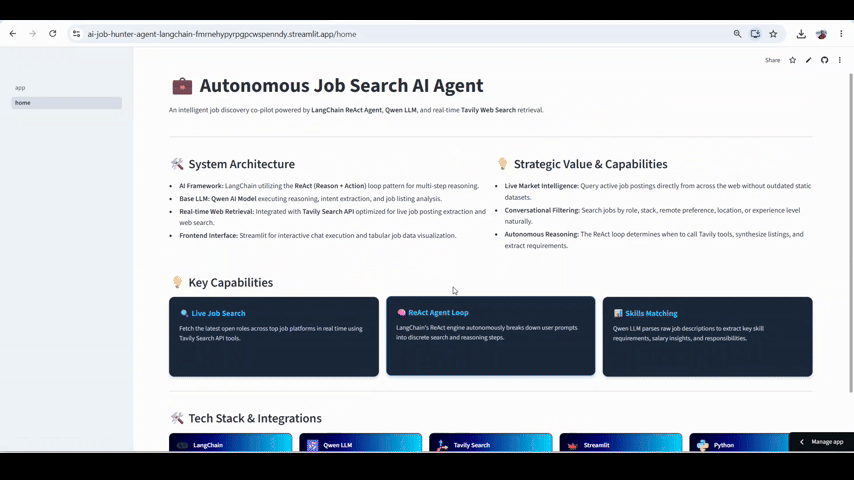854x480 pixels.
Task: Click the ReAct Agent Loop card
Action: click(x=491, y=336)
